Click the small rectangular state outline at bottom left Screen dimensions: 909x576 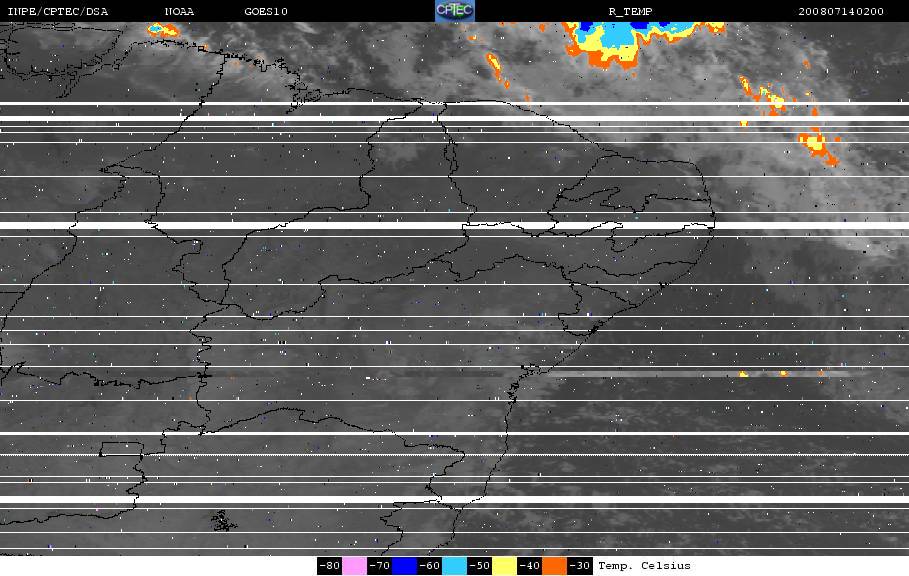(x=122, y=449)
